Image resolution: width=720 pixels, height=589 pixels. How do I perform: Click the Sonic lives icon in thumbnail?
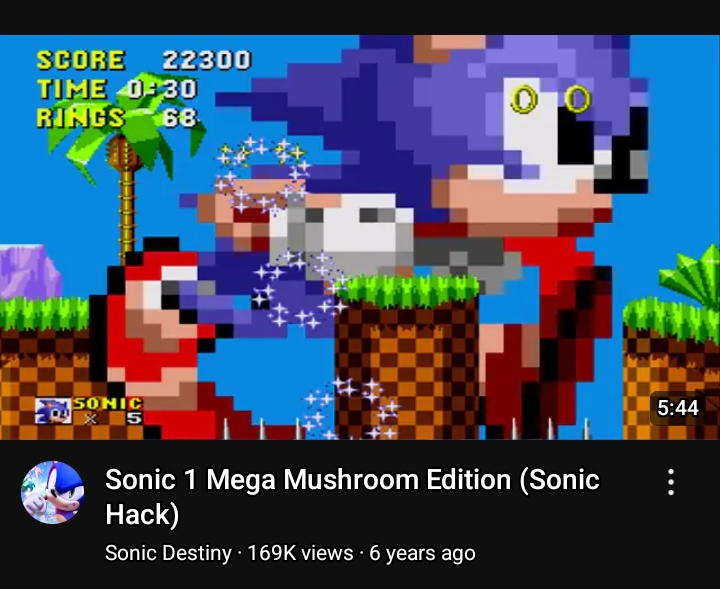pyautogui.click(x=53, y=411)
